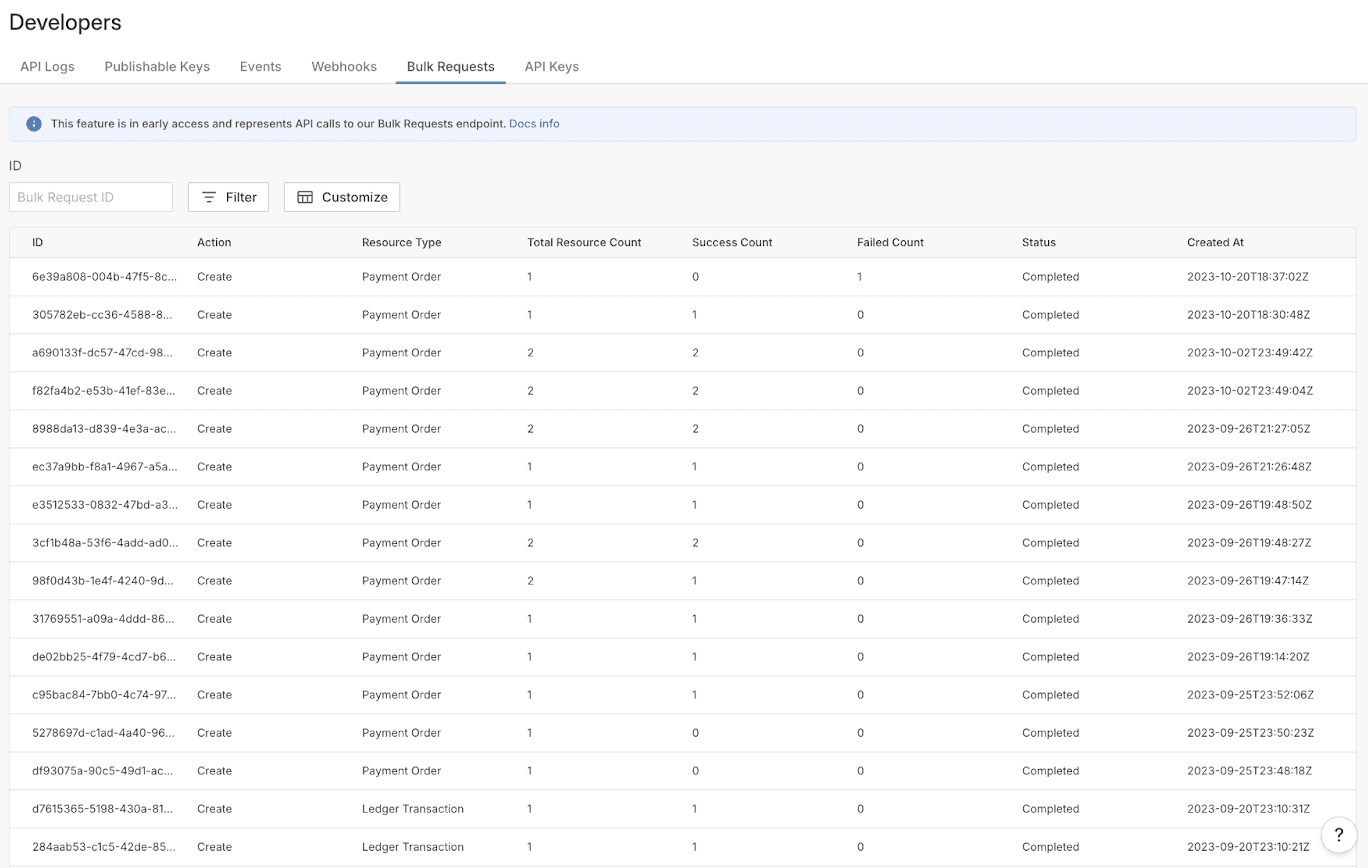Switch to the Webhooks tab
This screenshot has width=1368, height=868.
[343, 66]
